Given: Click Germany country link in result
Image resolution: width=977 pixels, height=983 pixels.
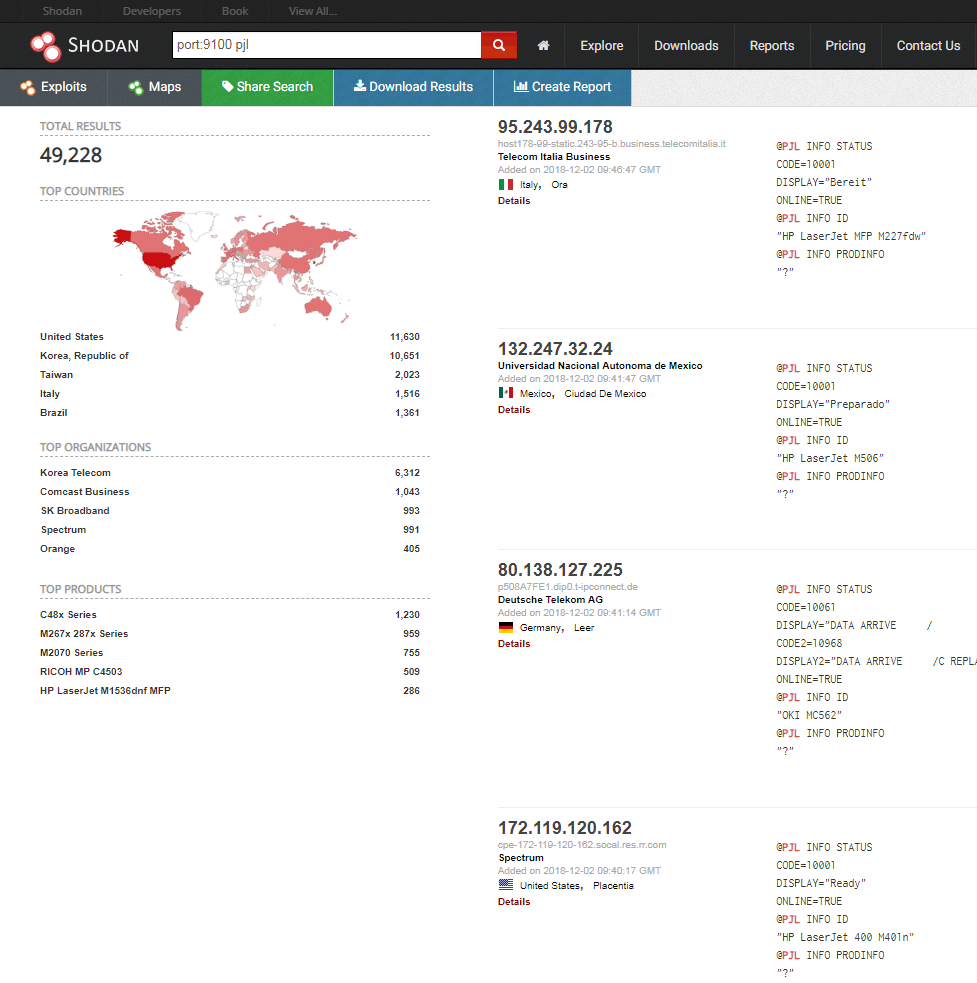Looking at the screenshot, I should (x=542, y=628).
